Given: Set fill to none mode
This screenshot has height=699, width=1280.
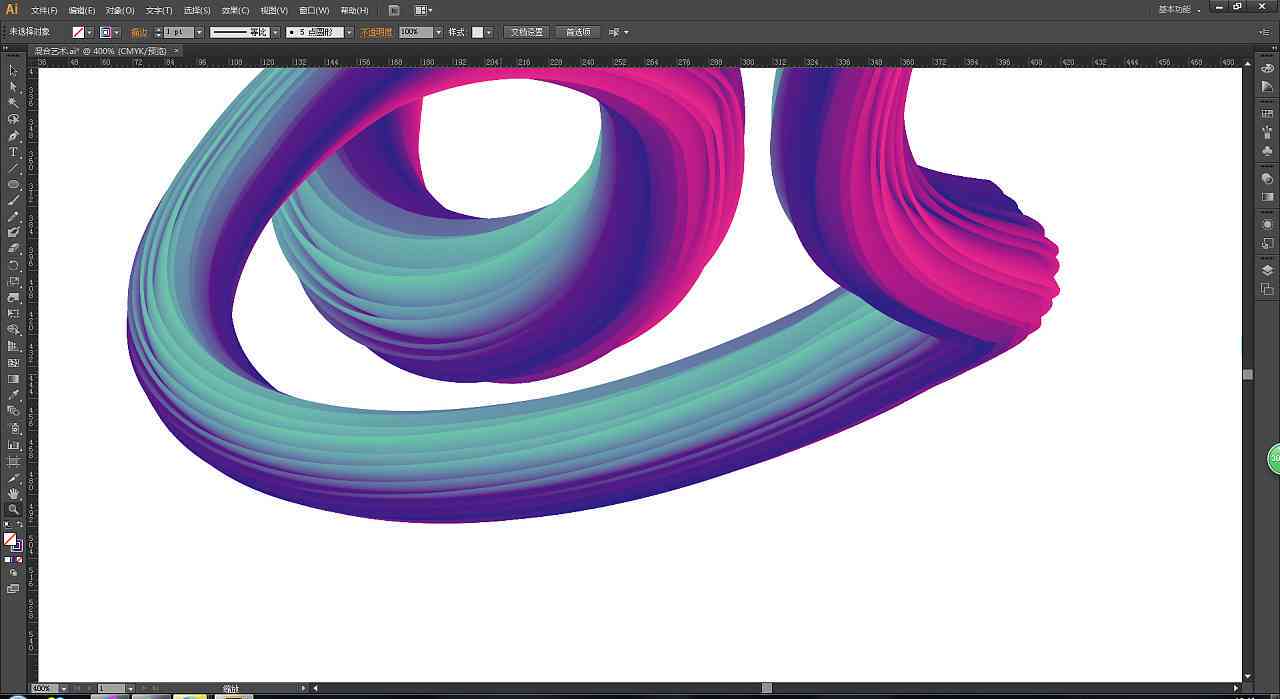Looking at the screenshot, I should click(19, 559).
